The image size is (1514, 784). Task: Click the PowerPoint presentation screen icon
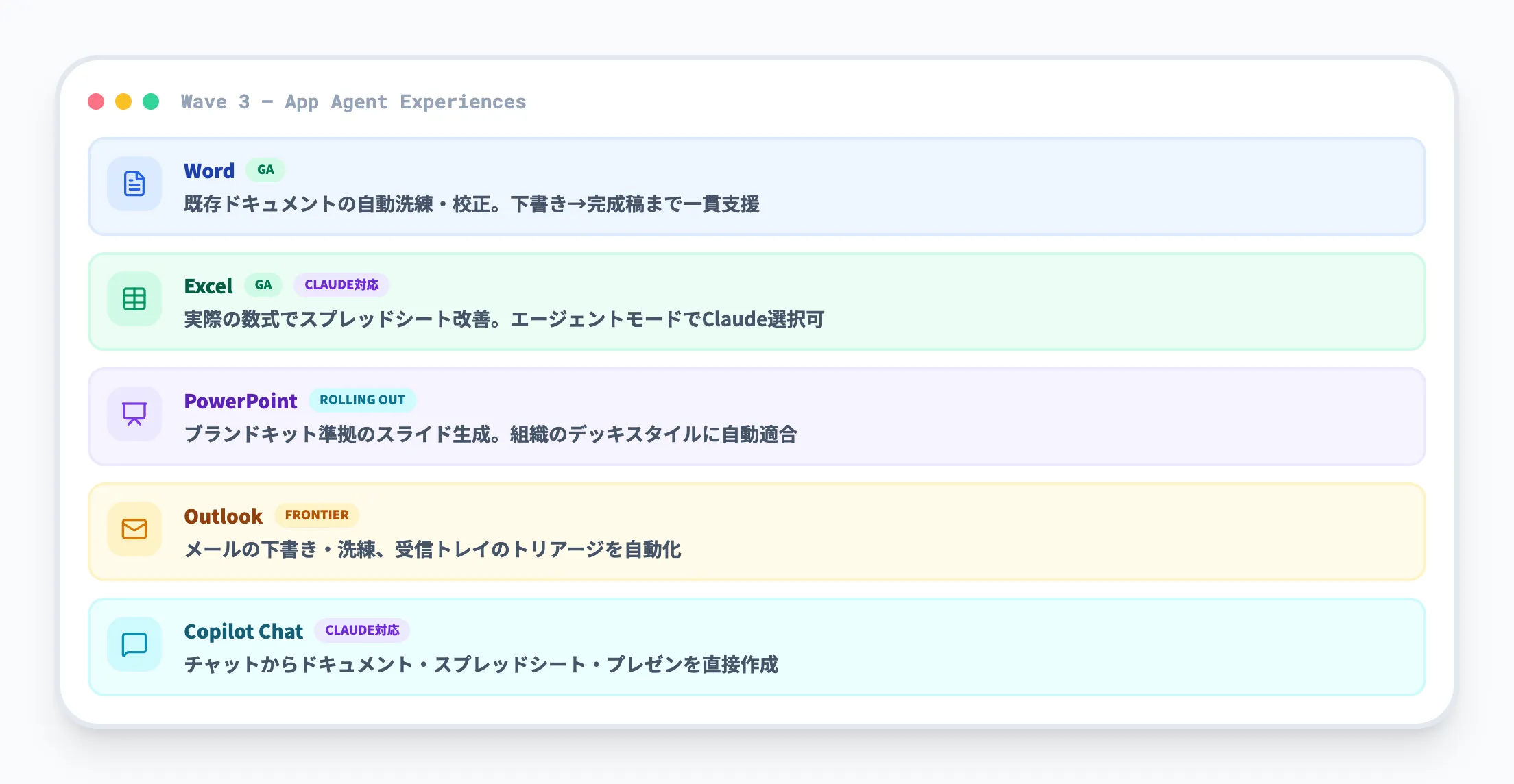click(134, 414)
